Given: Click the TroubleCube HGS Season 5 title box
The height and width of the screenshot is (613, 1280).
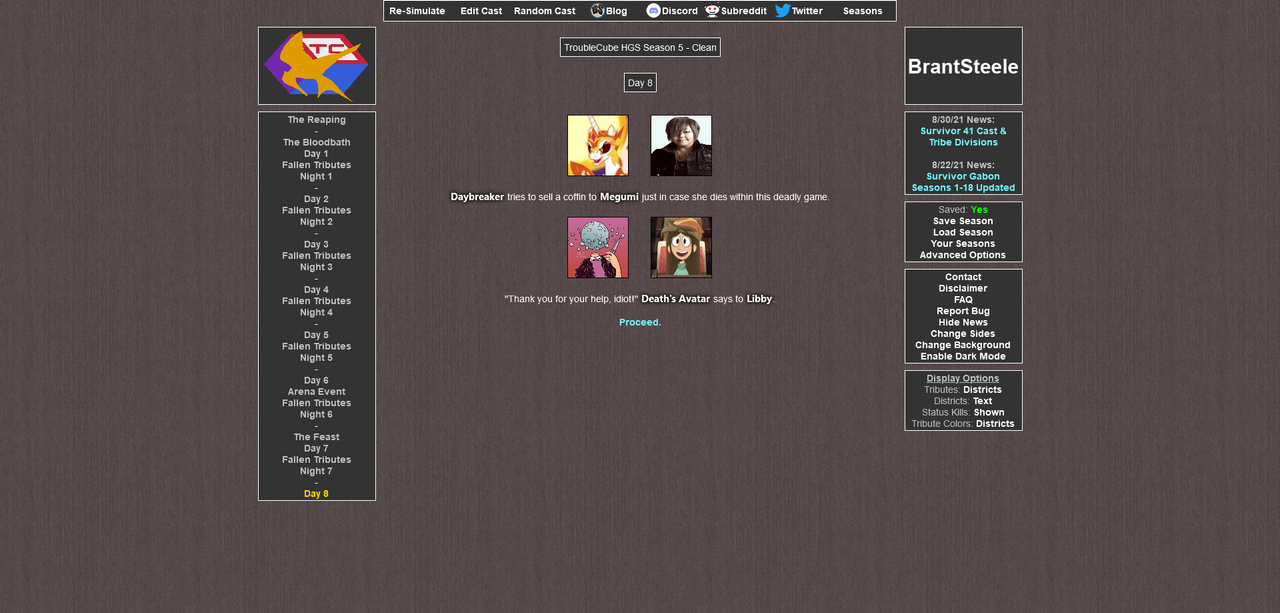Looking at the screenshot, I should tap(640, 47).
